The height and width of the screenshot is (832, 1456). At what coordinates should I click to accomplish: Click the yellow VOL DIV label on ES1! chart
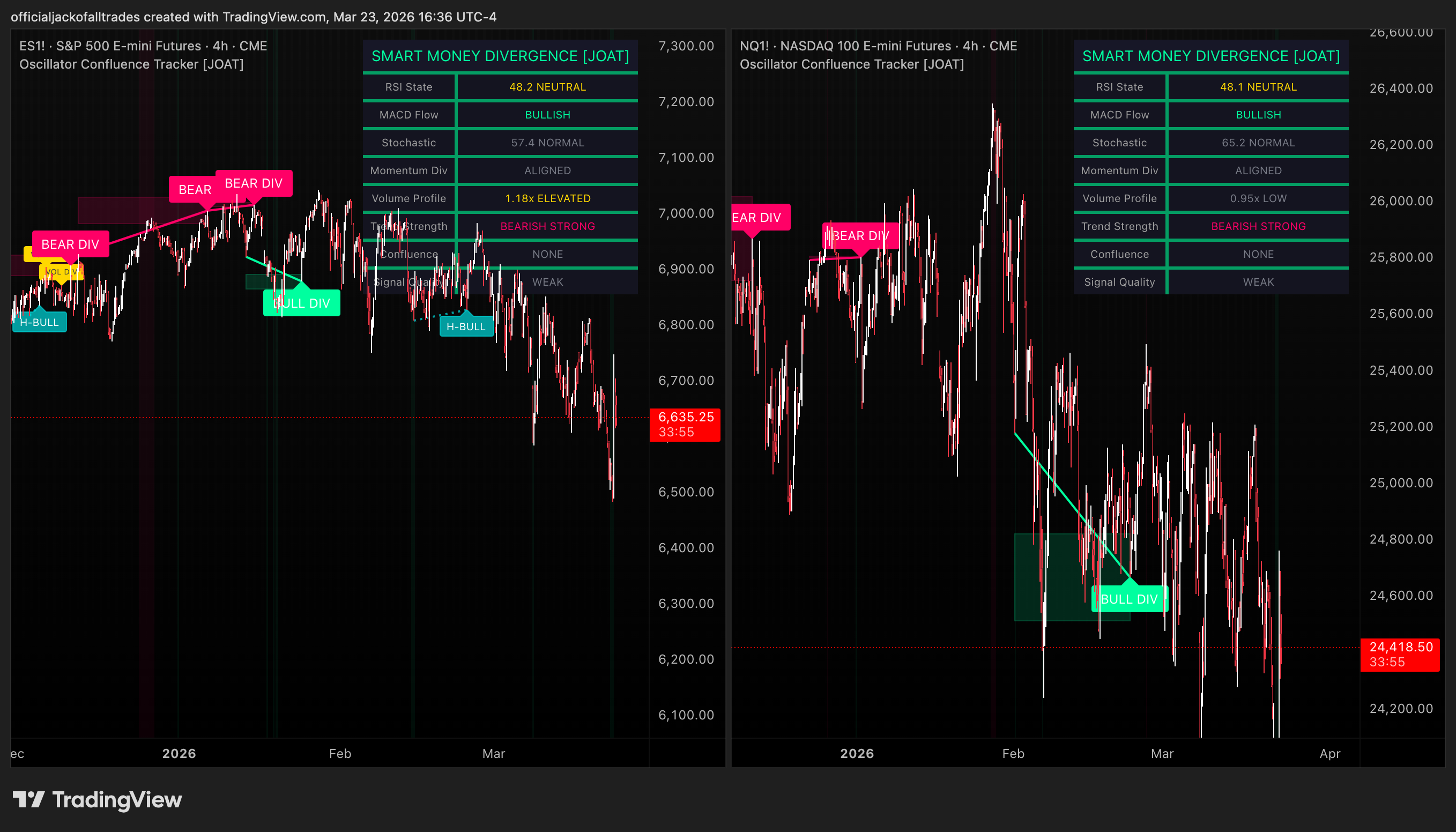[62, 272]
